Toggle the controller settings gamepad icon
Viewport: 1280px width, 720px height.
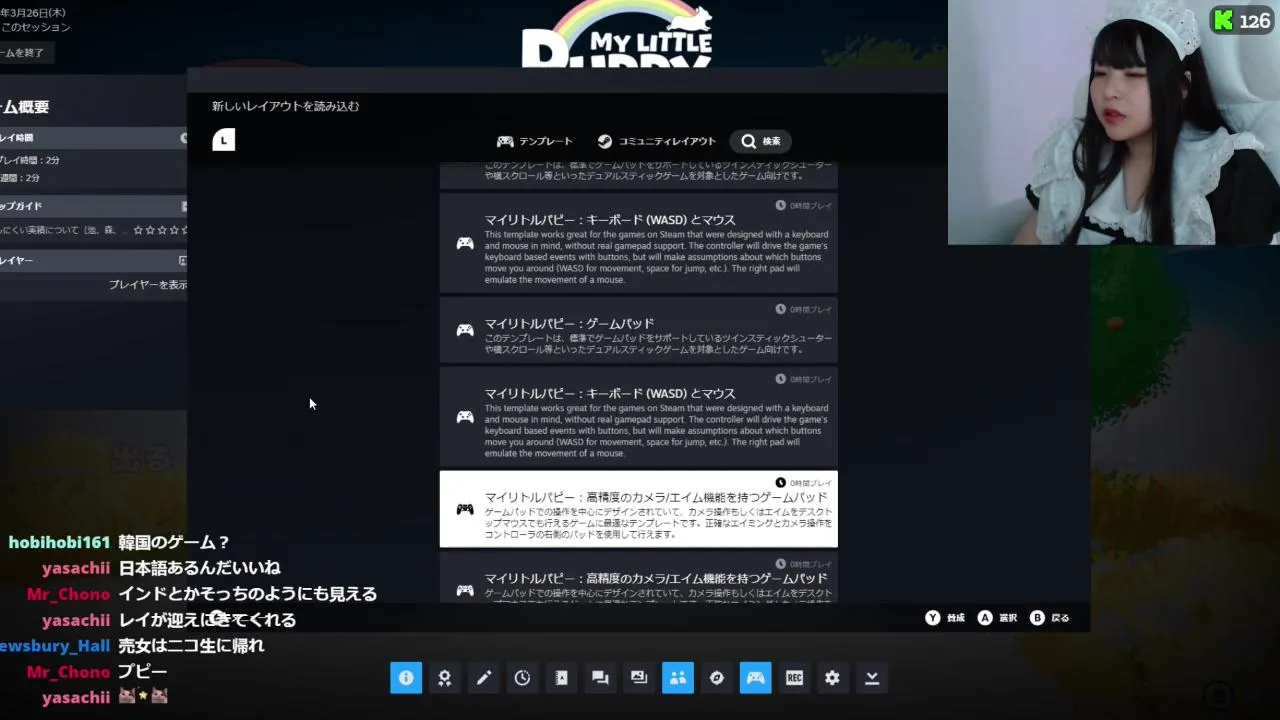[x=755, y=678]
